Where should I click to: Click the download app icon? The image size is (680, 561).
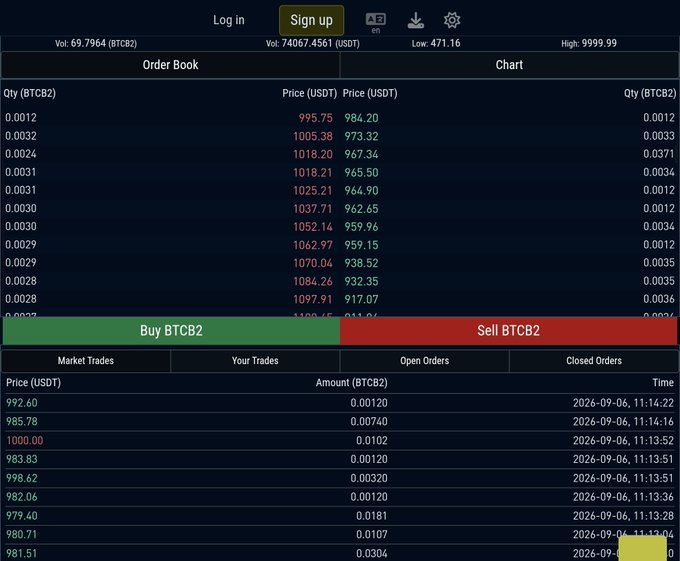[415, 20]
